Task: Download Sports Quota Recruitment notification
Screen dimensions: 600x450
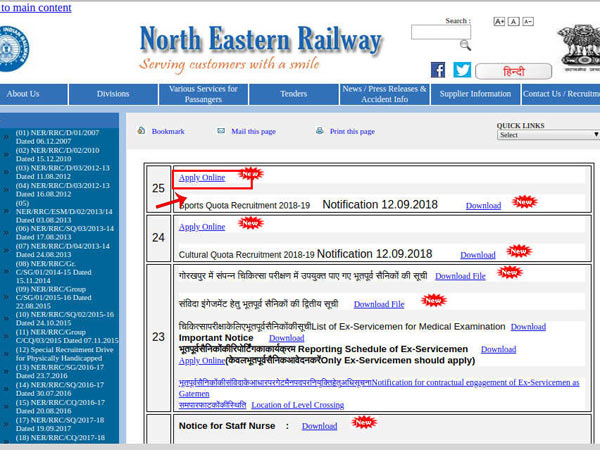Action: [x=483, y=205]
